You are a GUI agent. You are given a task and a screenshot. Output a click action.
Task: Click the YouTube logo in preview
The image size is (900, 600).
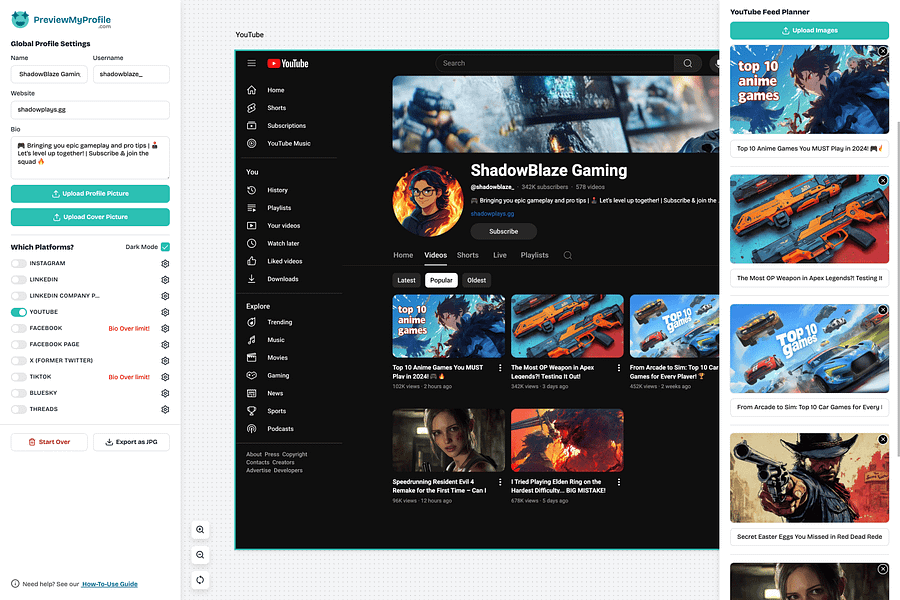pyautogui.click(x=288, y=64)
